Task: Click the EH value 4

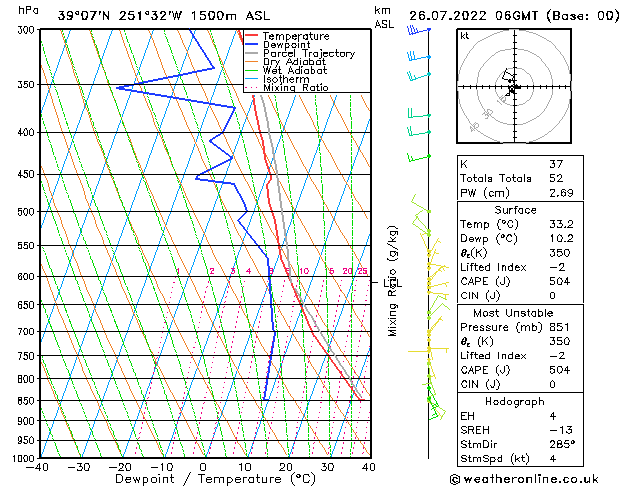Action: tap(553, 416)
